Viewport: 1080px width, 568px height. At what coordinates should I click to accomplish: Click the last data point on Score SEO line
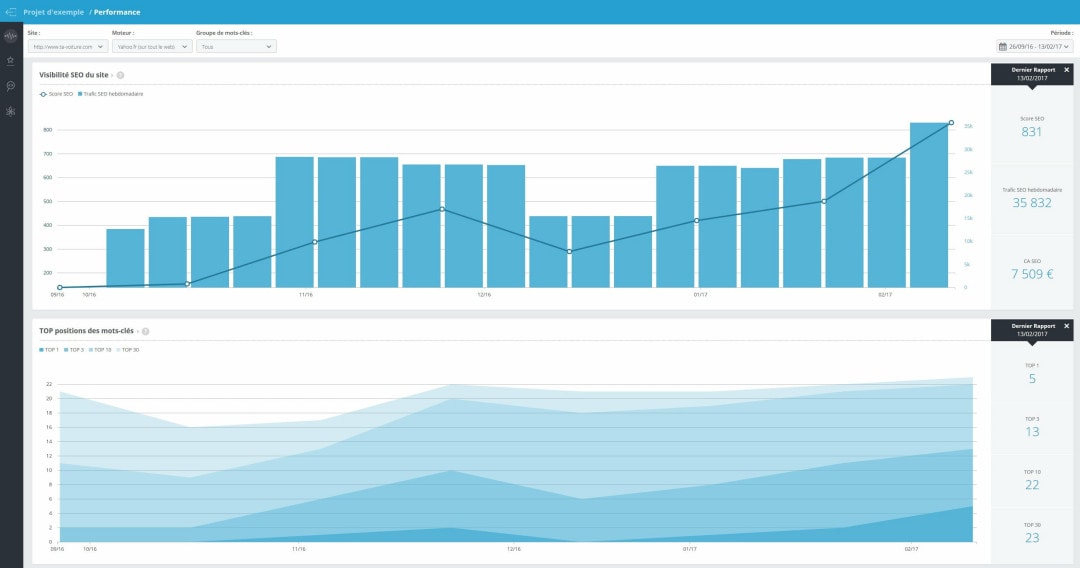click(951, 123)
